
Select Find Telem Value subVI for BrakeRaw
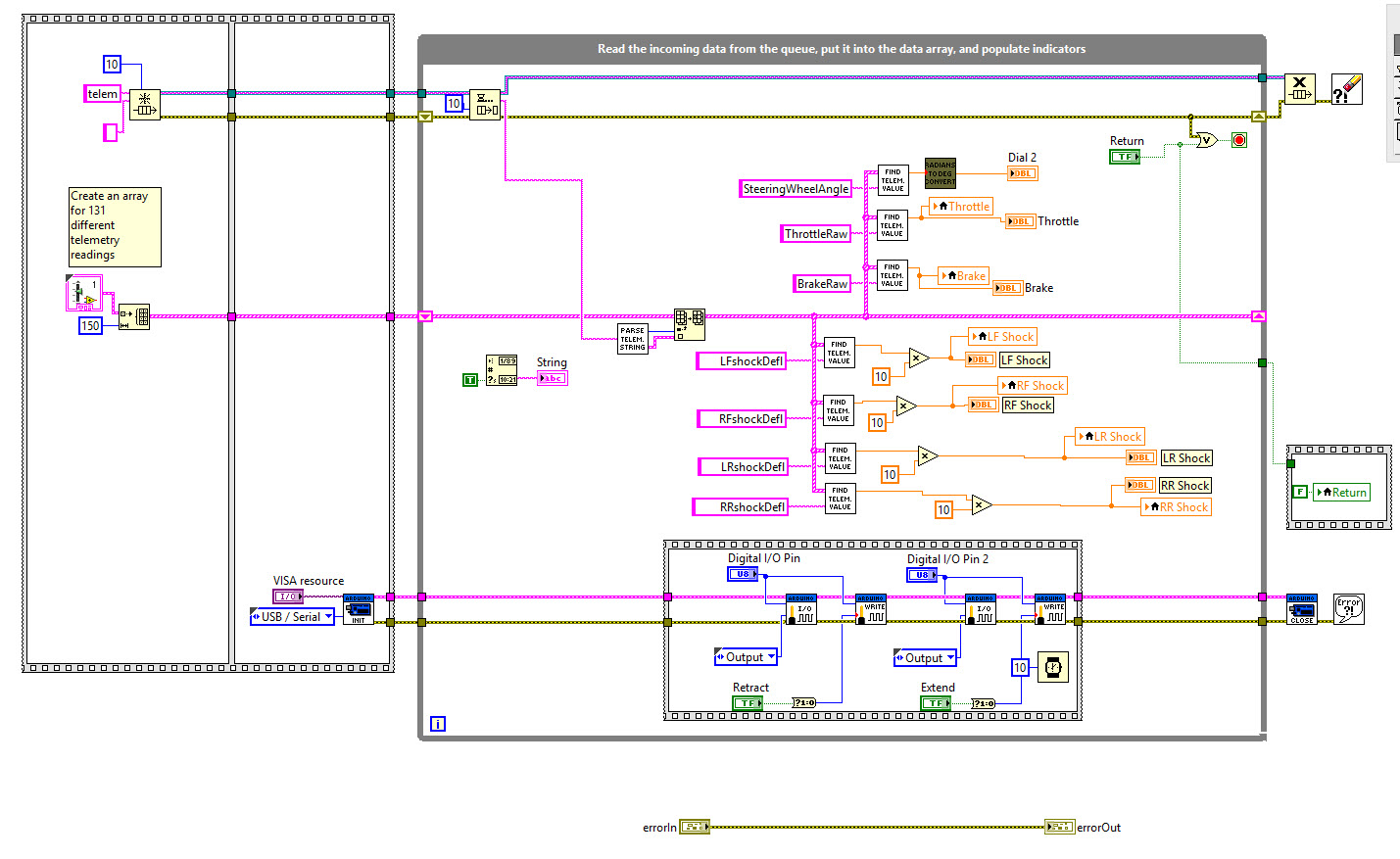[893, 275]
